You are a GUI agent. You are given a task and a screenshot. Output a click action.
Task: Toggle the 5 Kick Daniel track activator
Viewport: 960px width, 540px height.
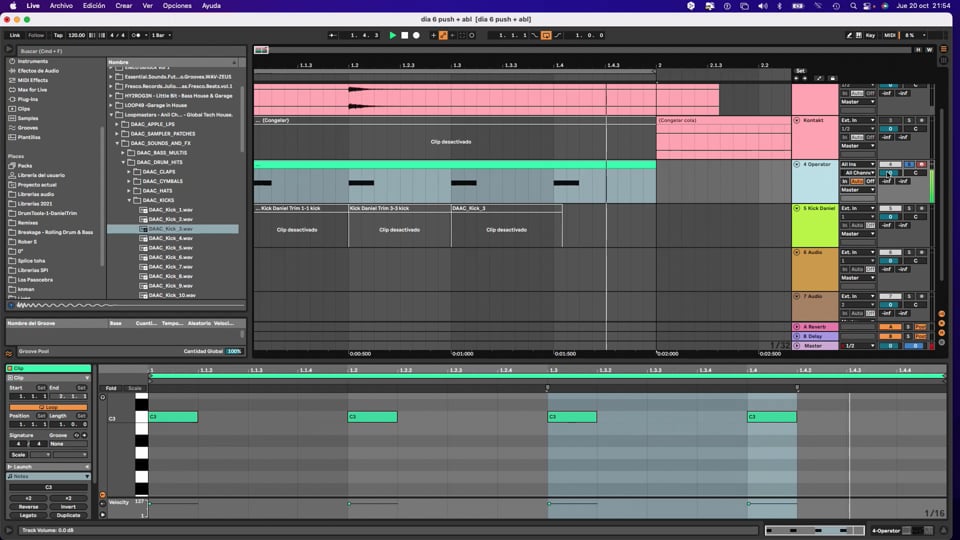890,209
